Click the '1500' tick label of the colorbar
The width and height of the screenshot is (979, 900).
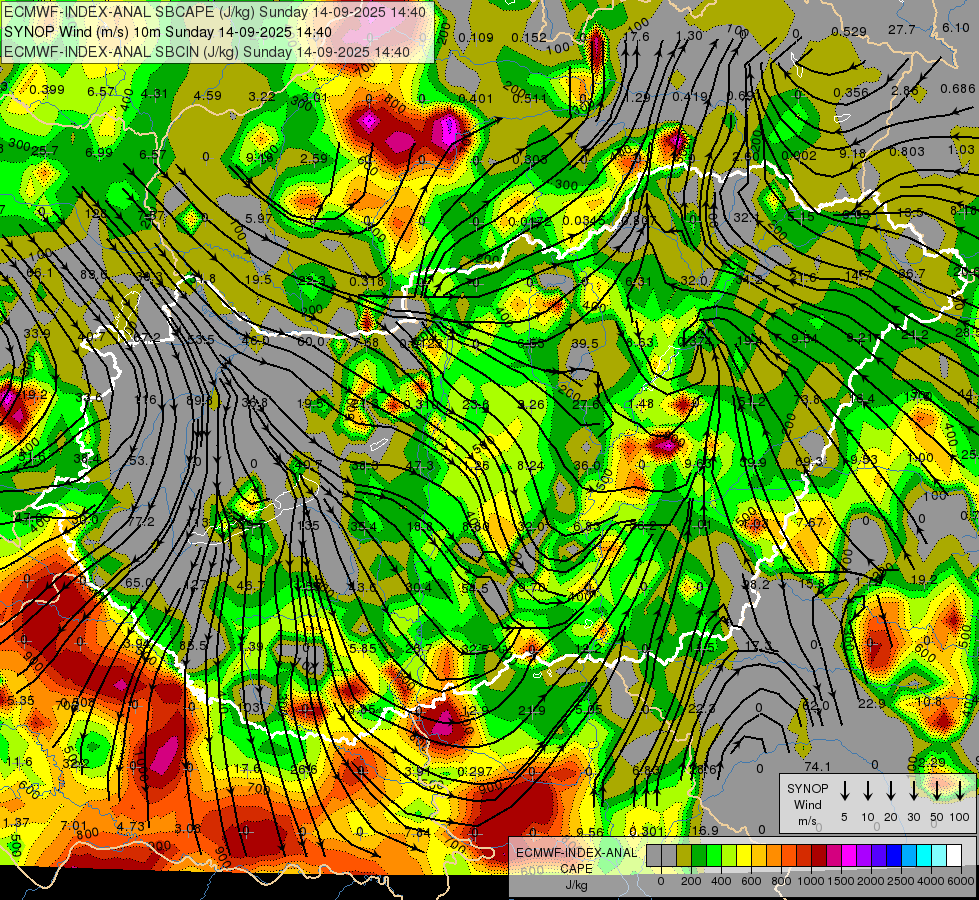tap(841, 881)
